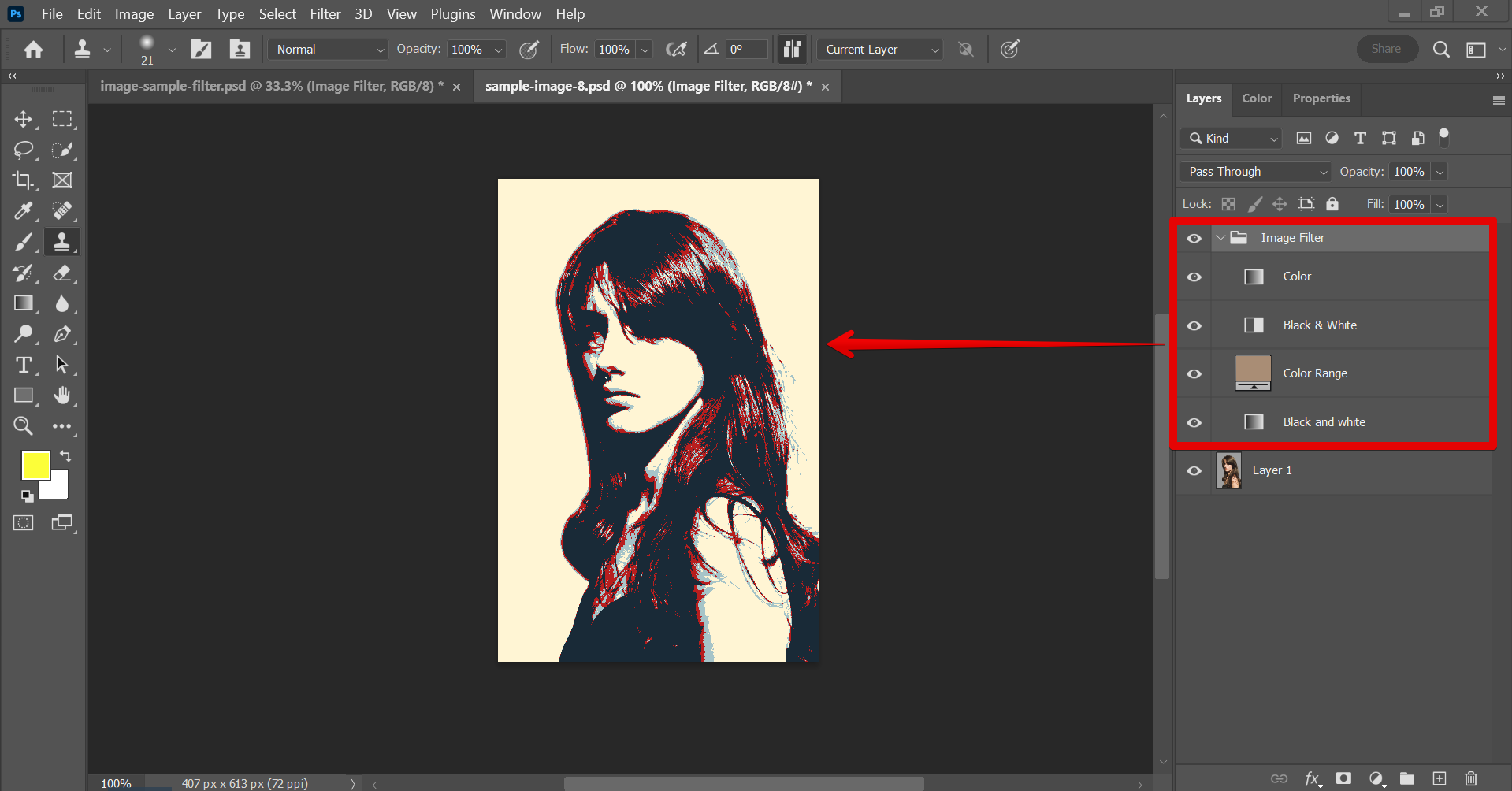Delete layer with trash icon button
Screen dimensions: 1512x791
[x=1469, y=778]
